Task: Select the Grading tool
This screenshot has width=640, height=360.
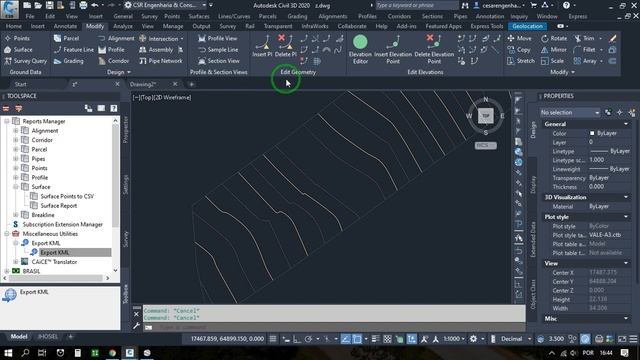Action: (x=69, y=61)
